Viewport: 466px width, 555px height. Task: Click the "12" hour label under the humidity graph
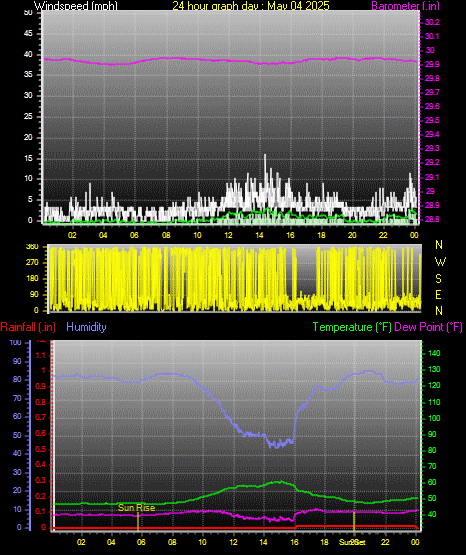pos(233,542)
